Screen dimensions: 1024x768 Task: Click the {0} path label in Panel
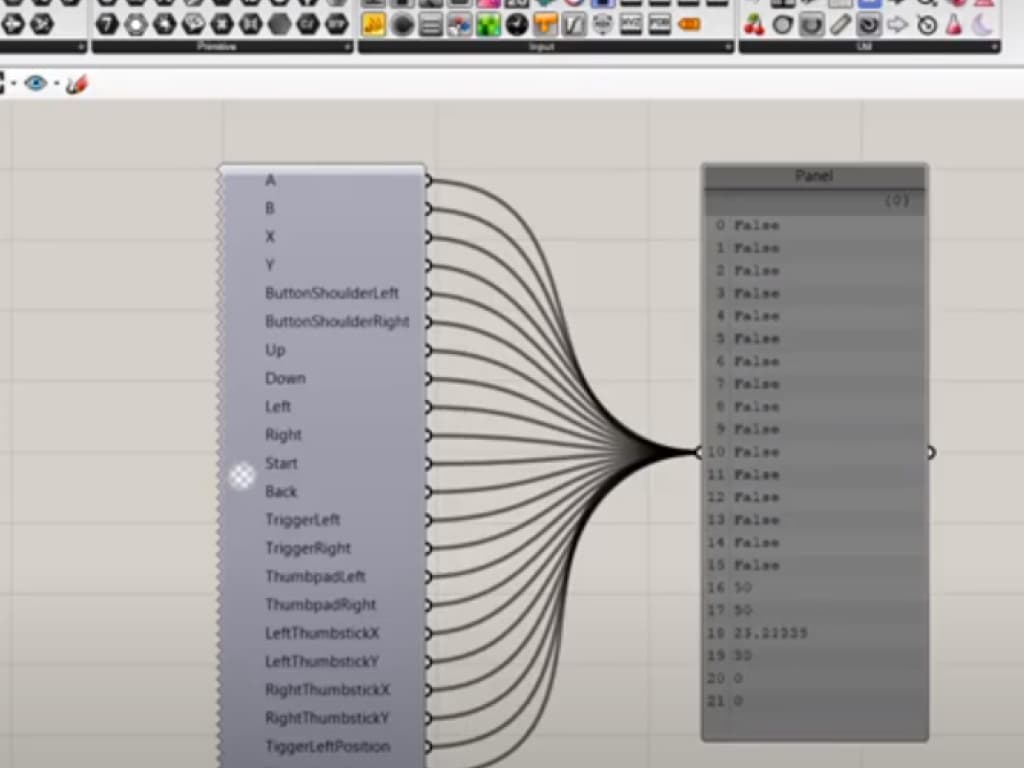pos(897,200)
